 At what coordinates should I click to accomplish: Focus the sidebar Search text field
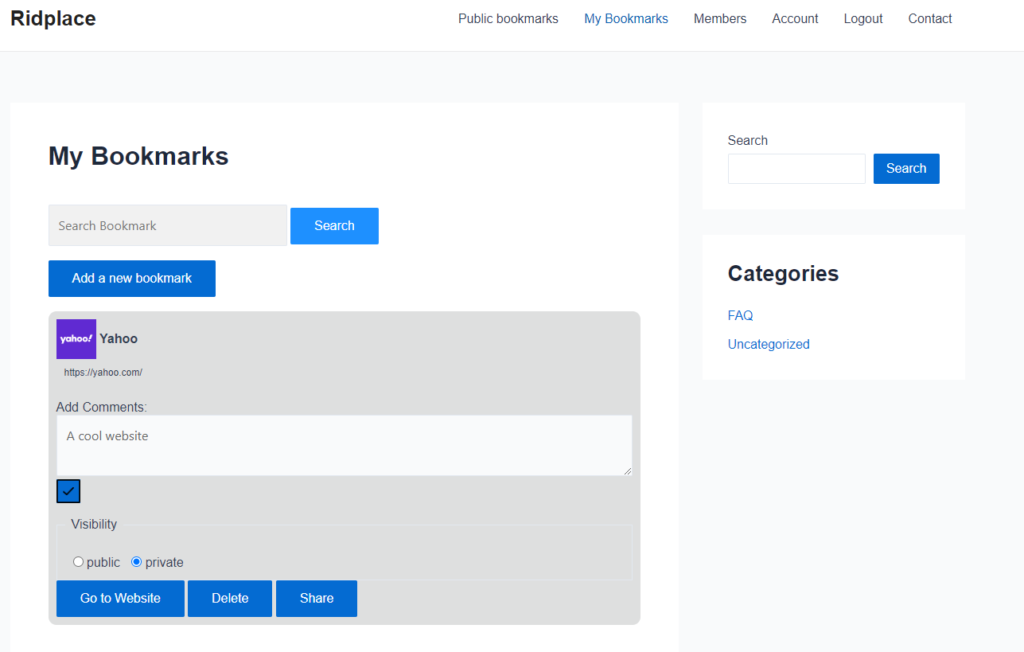(x=797, y=169)
